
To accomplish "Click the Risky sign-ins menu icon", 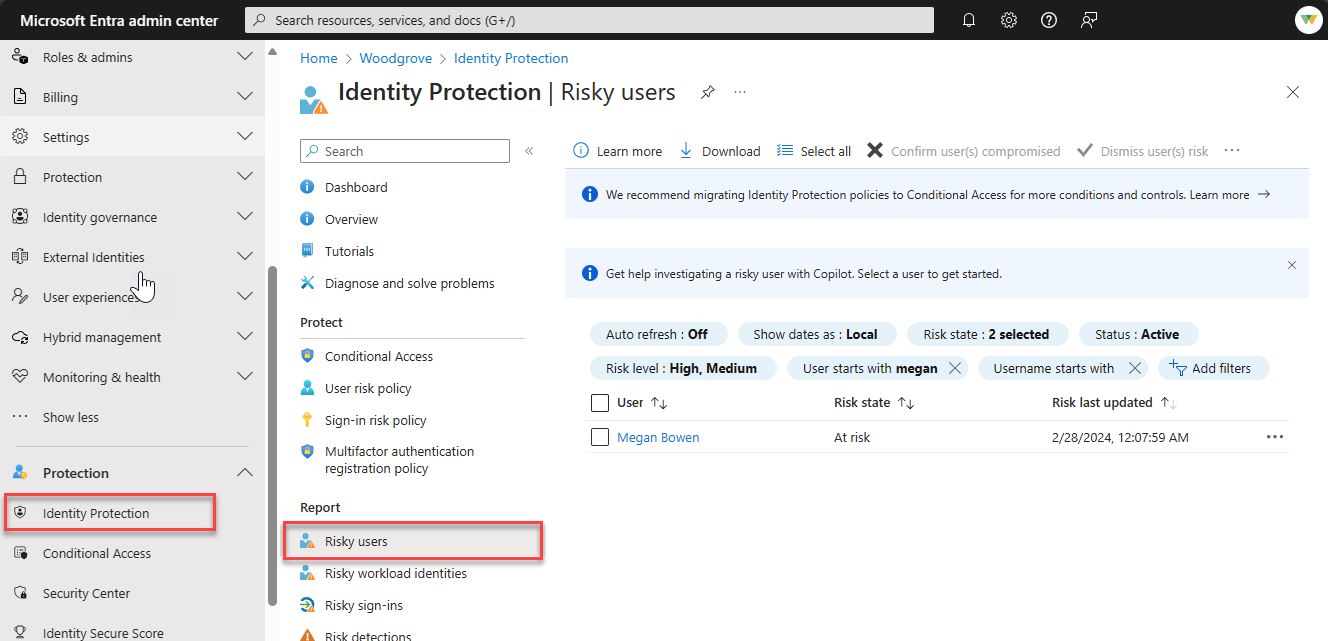I will point(308,605).
